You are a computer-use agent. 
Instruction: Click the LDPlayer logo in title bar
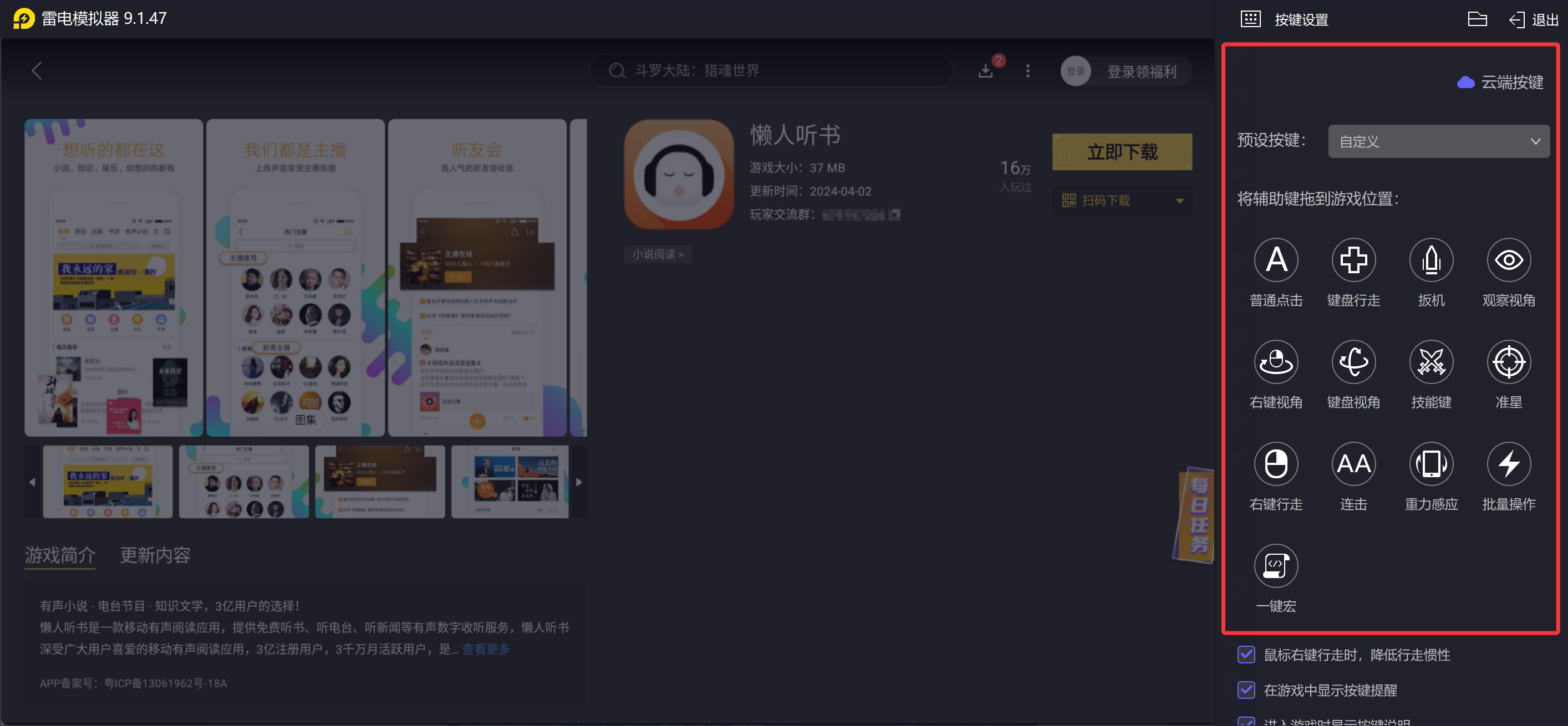pos(24,19)
